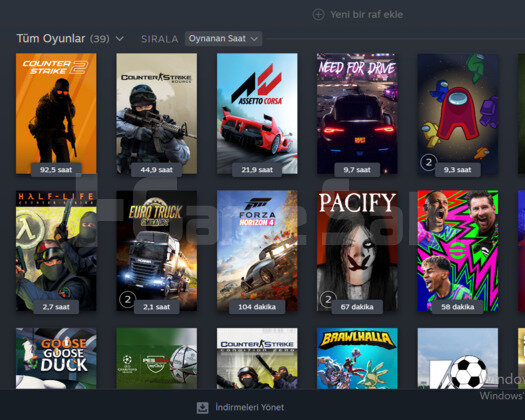Open the Counter-Strike Condition Zero cover

pyautogui.click(x=257, y=358)
